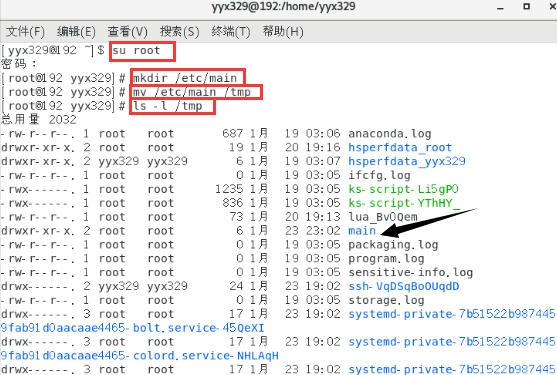Click the 总用量 2032 line
The width and height of the screenshot is (557, 375).
click(x=39, y=120)
